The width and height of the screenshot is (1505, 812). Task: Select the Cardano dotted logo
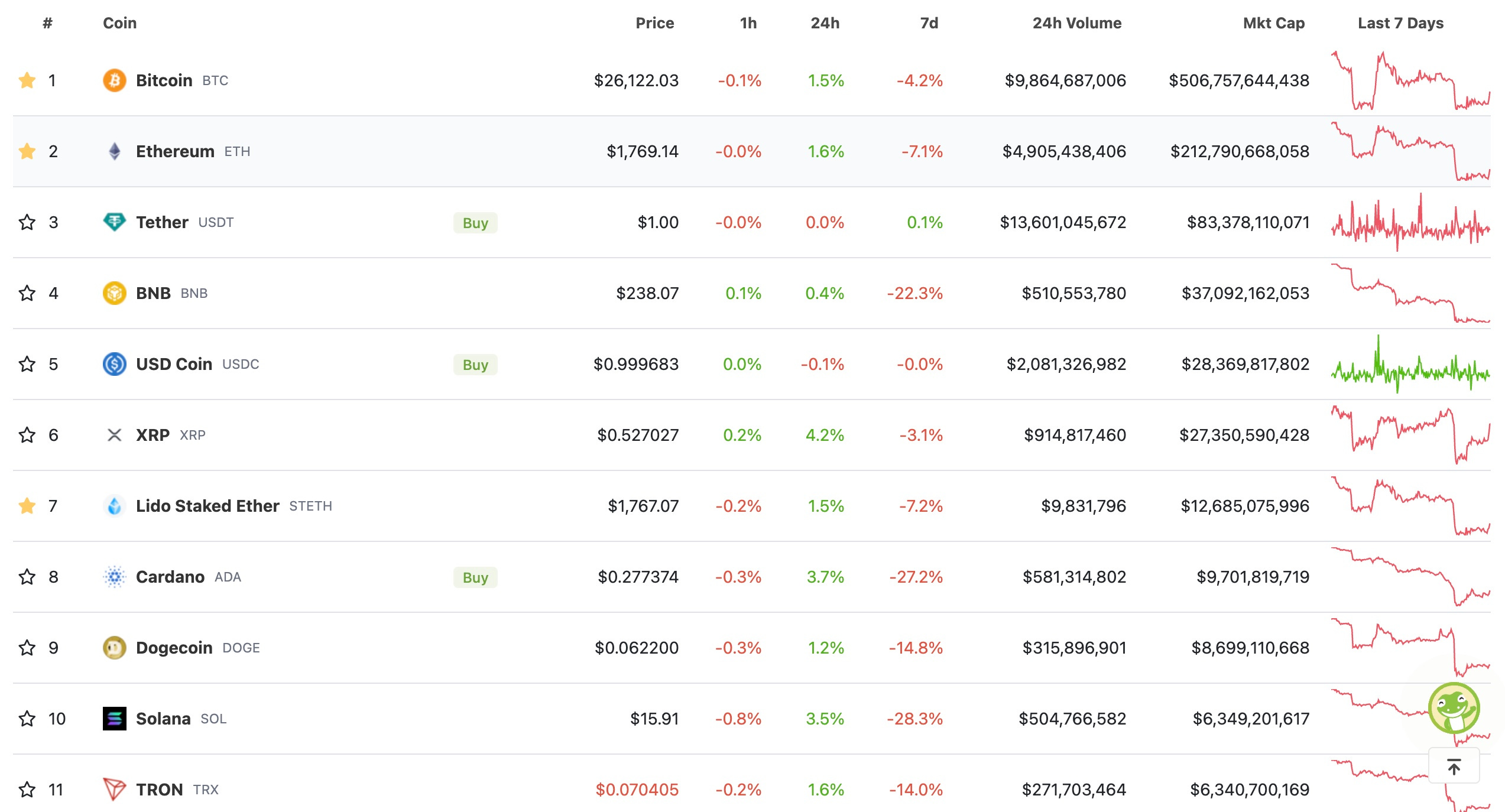tap(115, 577)
